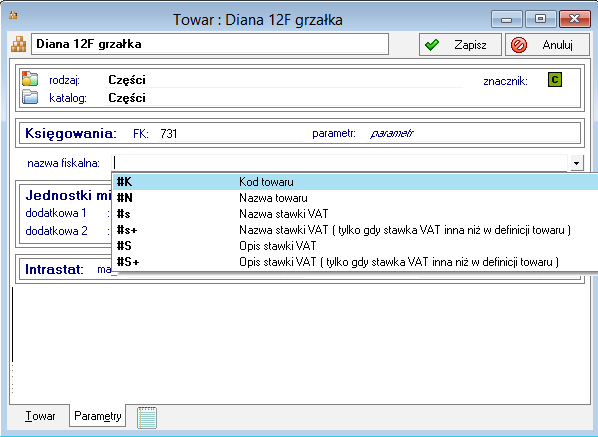Choose #S+ Opis stawki VAT conditional option
This screenshot has height=437, width=598.
(x=355, y=262)
